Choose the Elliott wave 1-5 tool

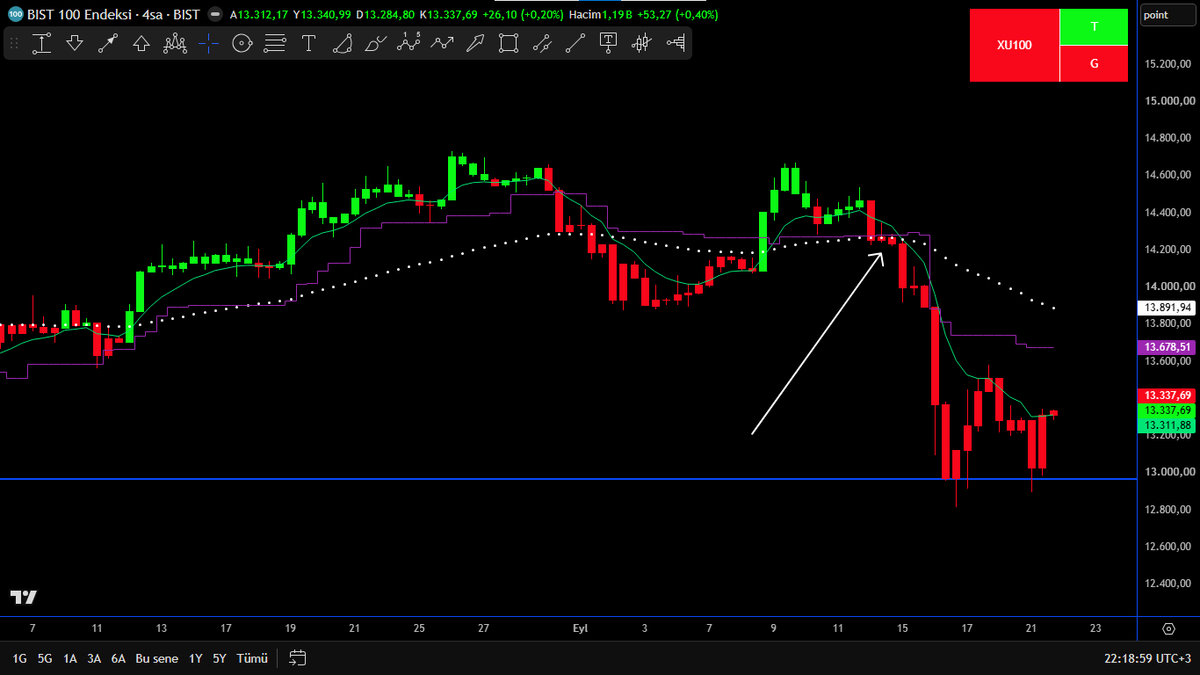click(408, 43)
